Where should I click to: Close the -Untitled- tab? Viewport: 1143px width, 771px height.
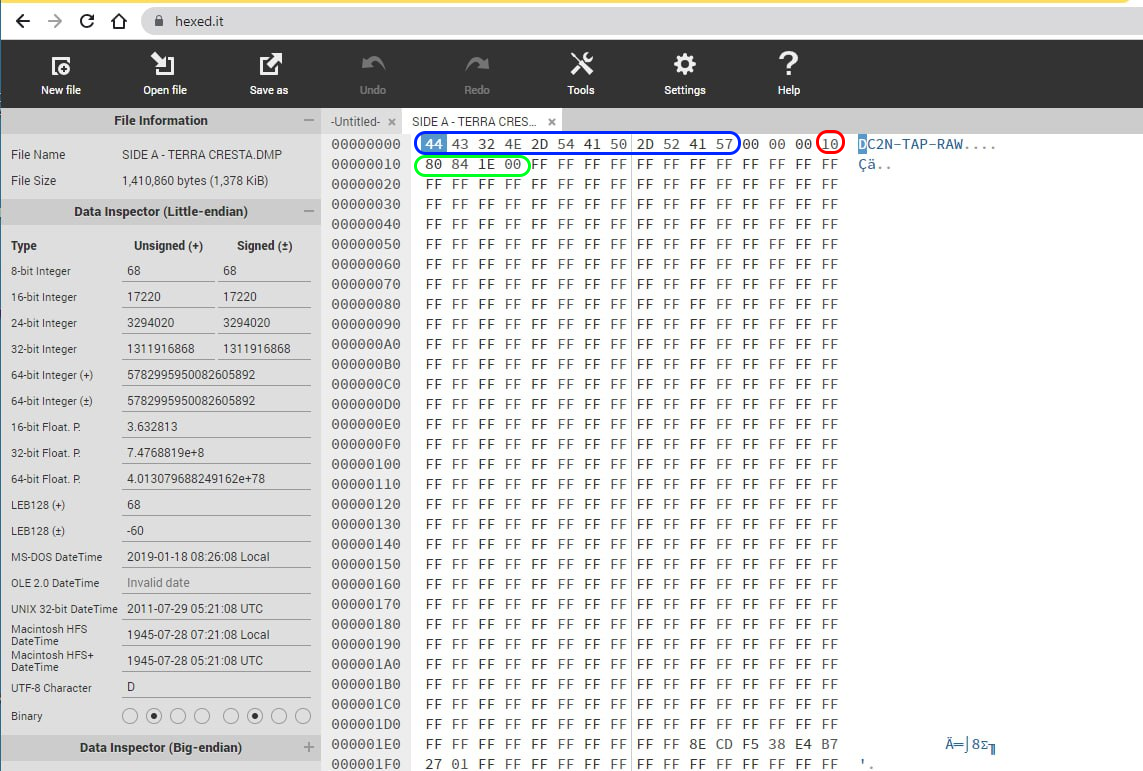pyautogui.click(x=392, y=122)
